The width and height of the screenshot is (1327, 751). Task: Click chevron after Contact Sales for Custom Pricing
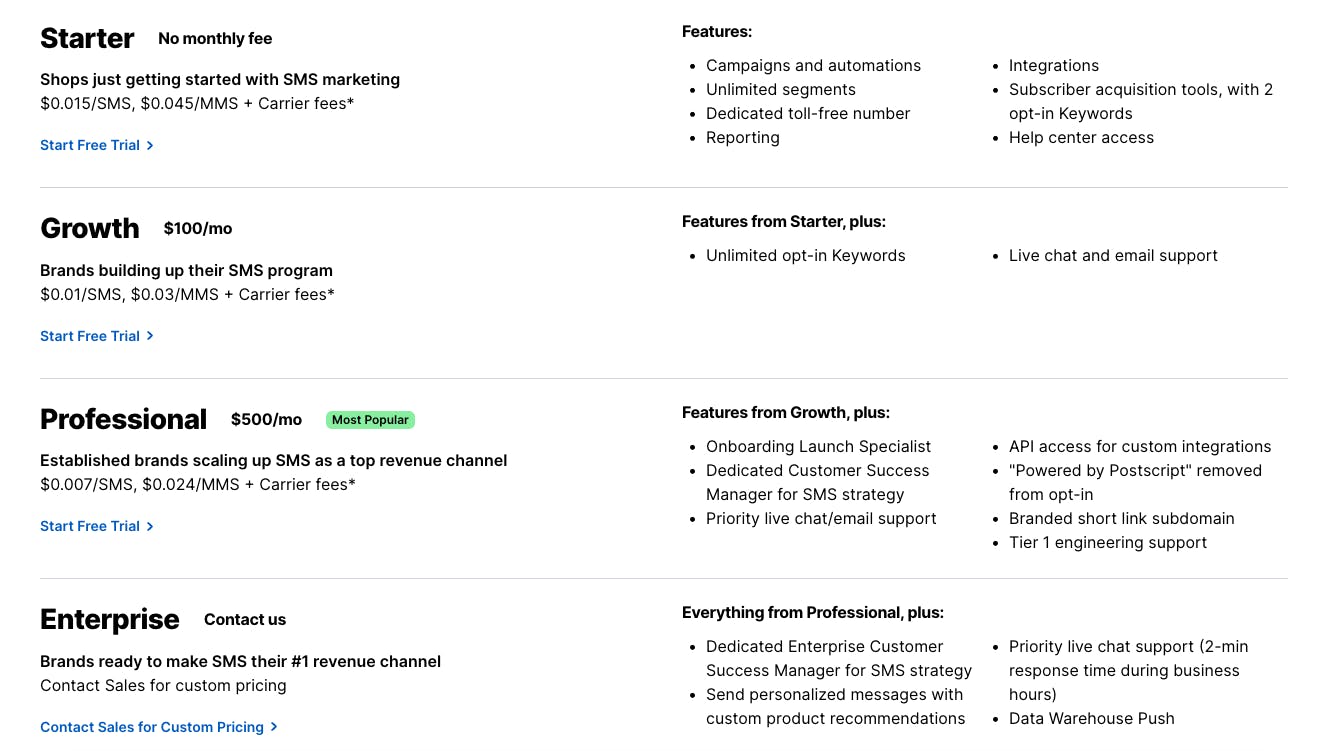pos(274,727)
